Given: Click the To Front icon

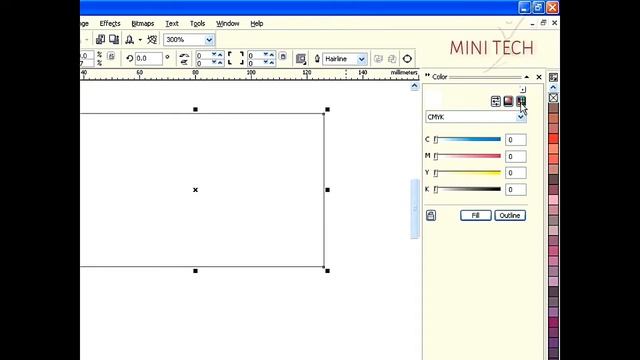Looking at the screenshot, I should tap(378, 59).
